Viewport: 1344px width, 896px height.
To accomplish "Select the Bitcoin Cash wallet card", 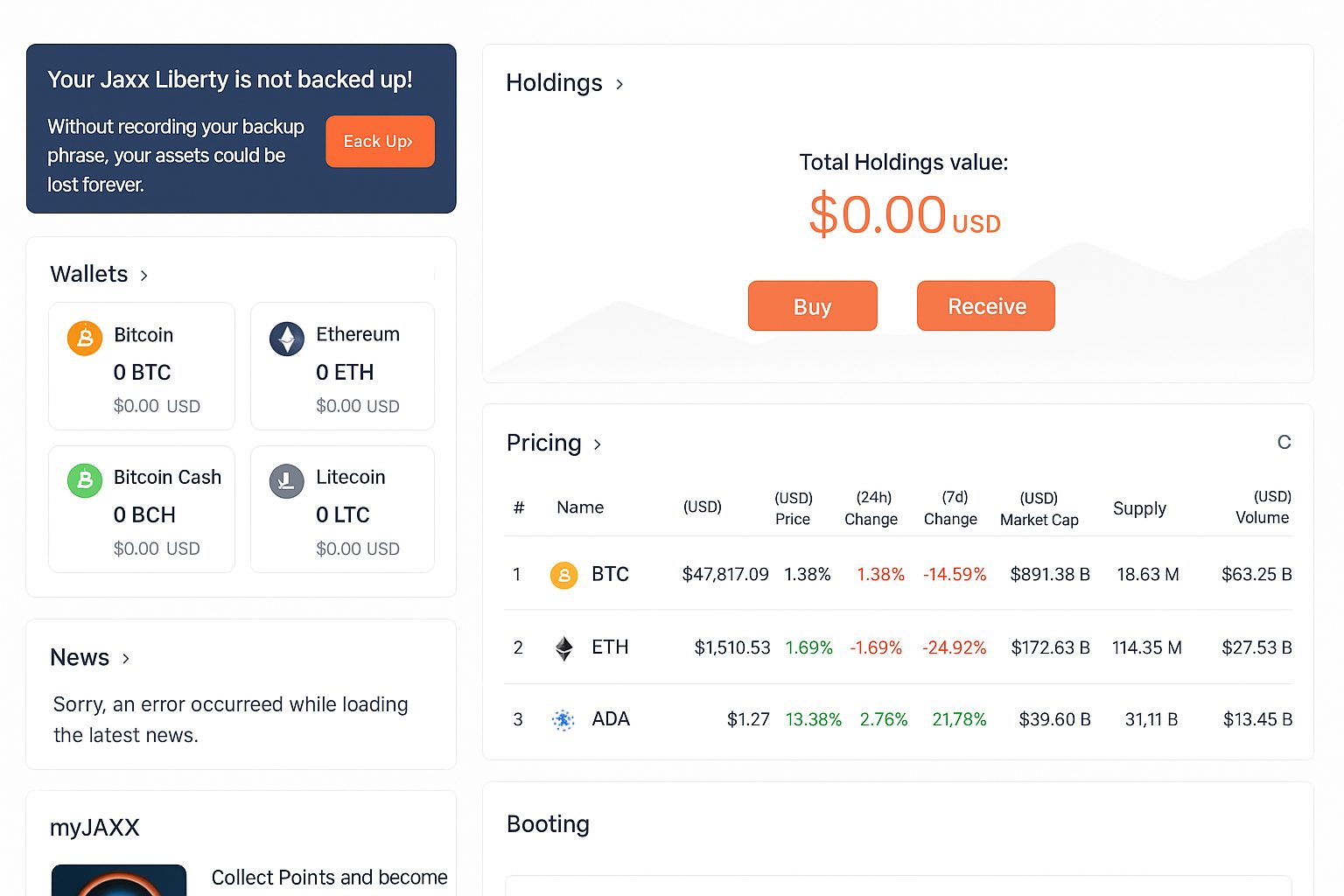I will click(142, 510).
